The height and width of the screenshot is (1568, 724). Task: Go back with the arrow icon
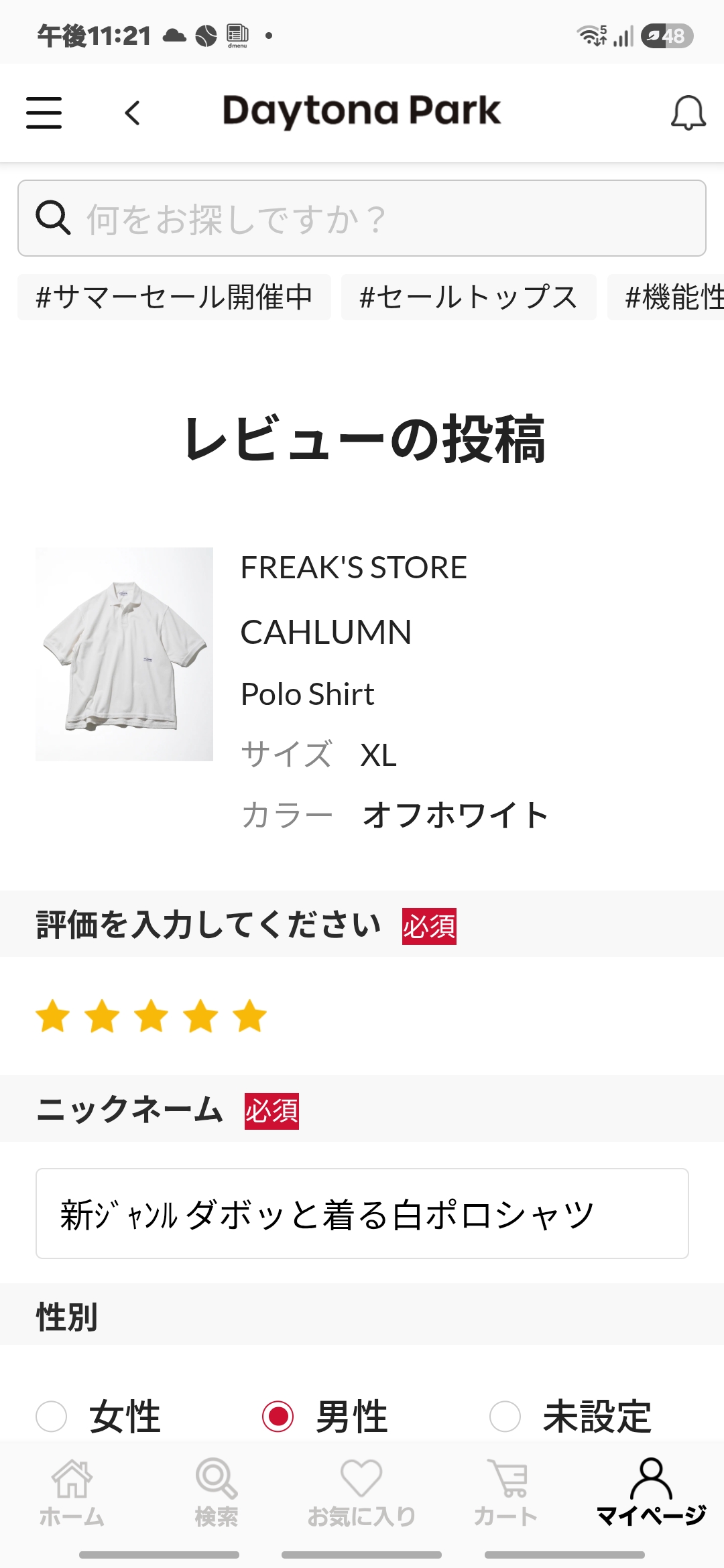[133, 113]
